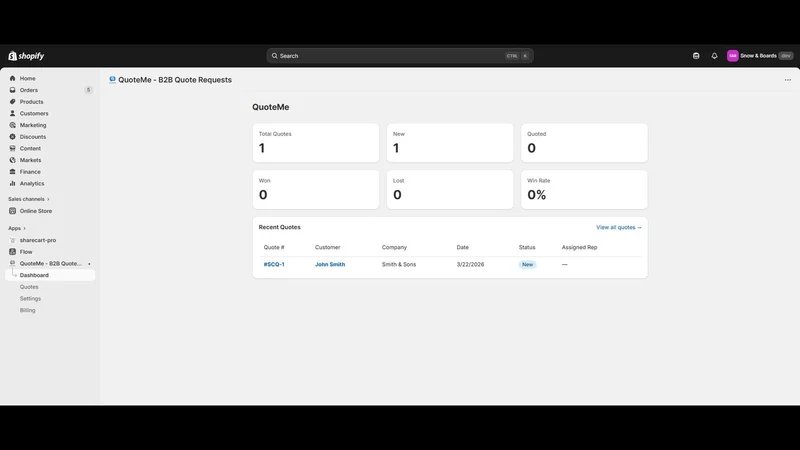Open the three-dot page menu
Screen dimensions: 800x450
788,80
